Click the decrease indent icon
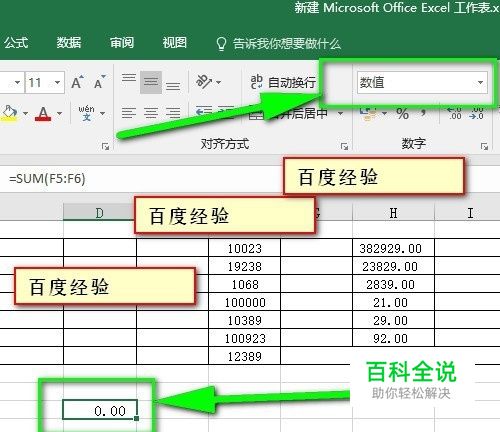500x432 pixels. (204, 112)
